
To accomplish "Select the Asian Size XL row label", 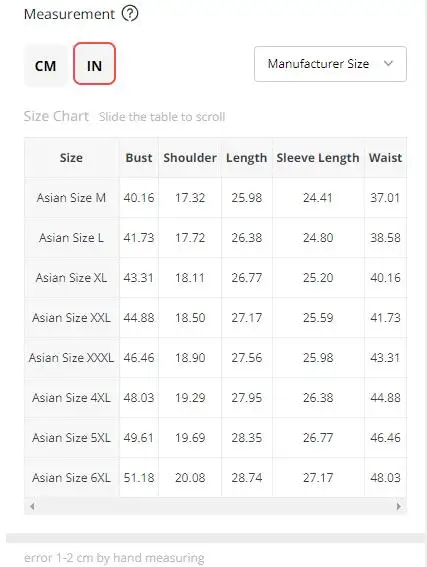I will coord(71,278).
